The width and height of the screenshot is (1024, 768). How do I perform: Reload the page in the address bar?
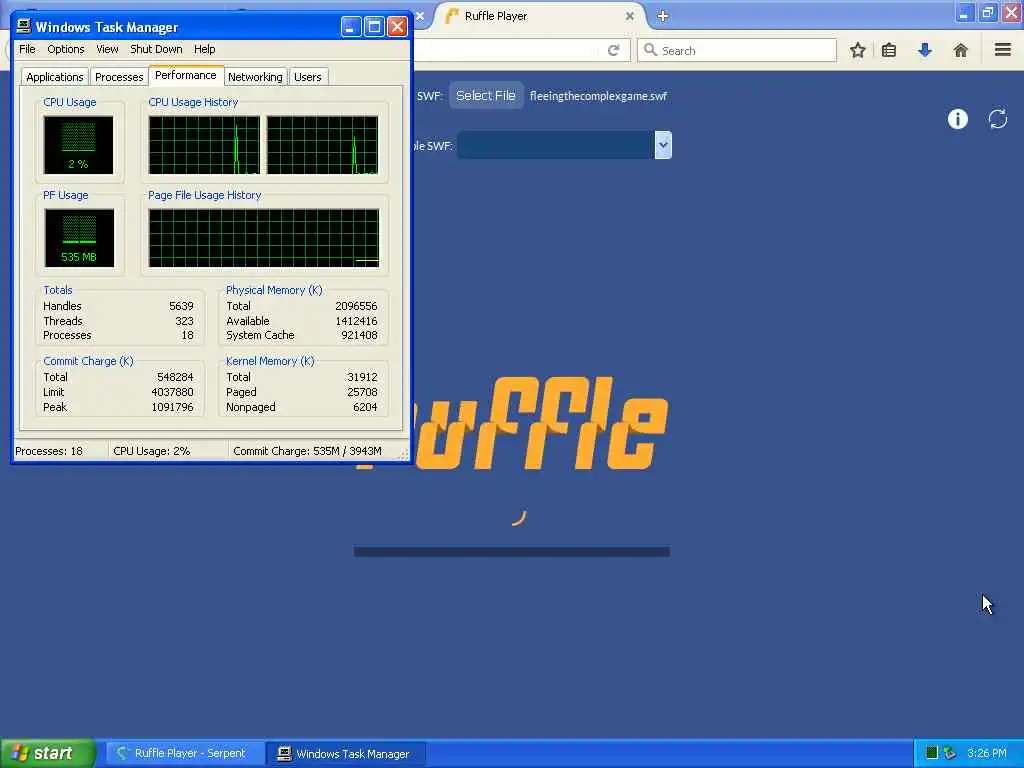click(613, 50)
